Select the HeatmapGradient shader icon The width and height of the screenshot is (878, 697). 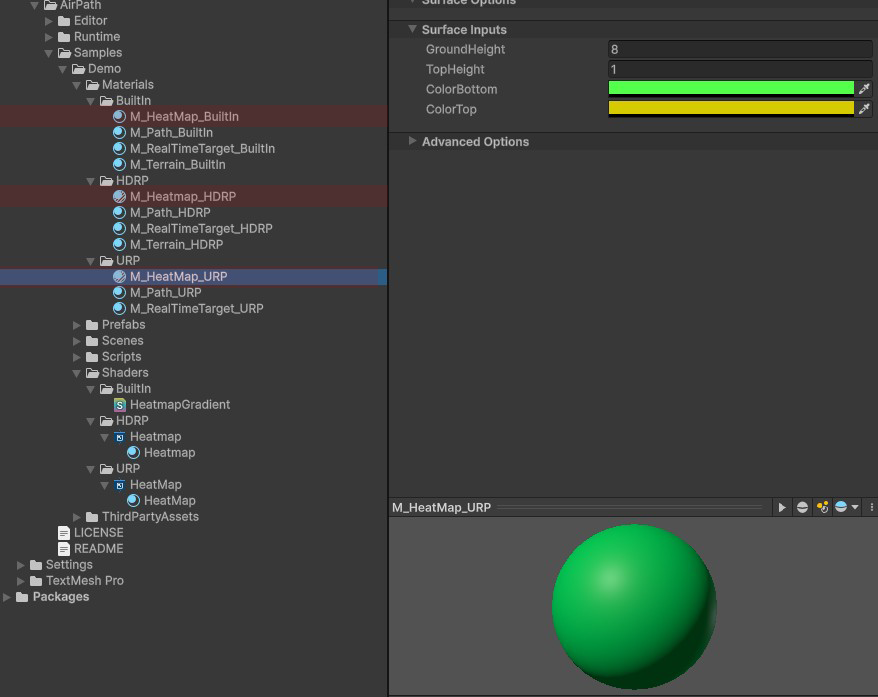120,405
